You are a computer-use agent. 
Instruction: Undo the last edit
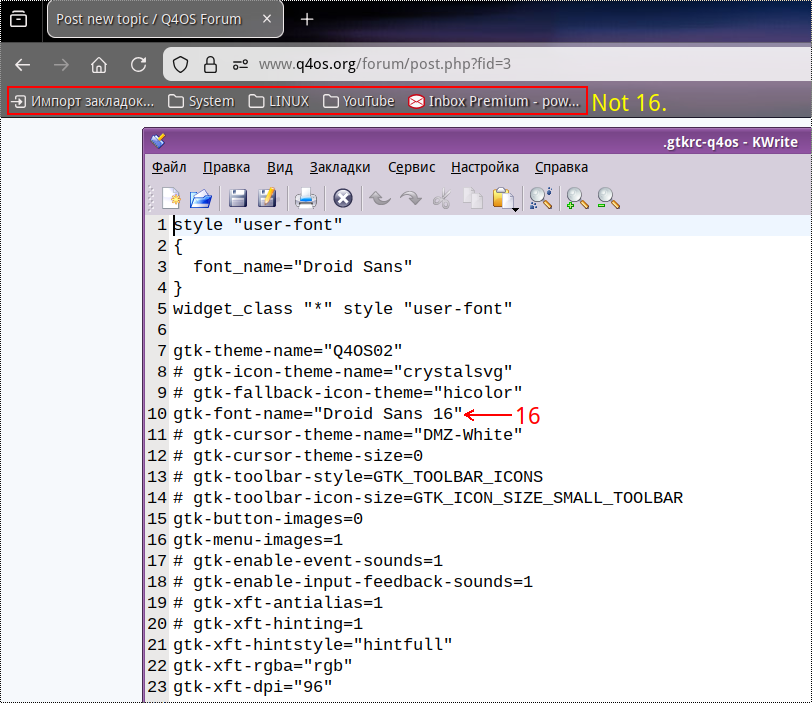pos(380,198)
